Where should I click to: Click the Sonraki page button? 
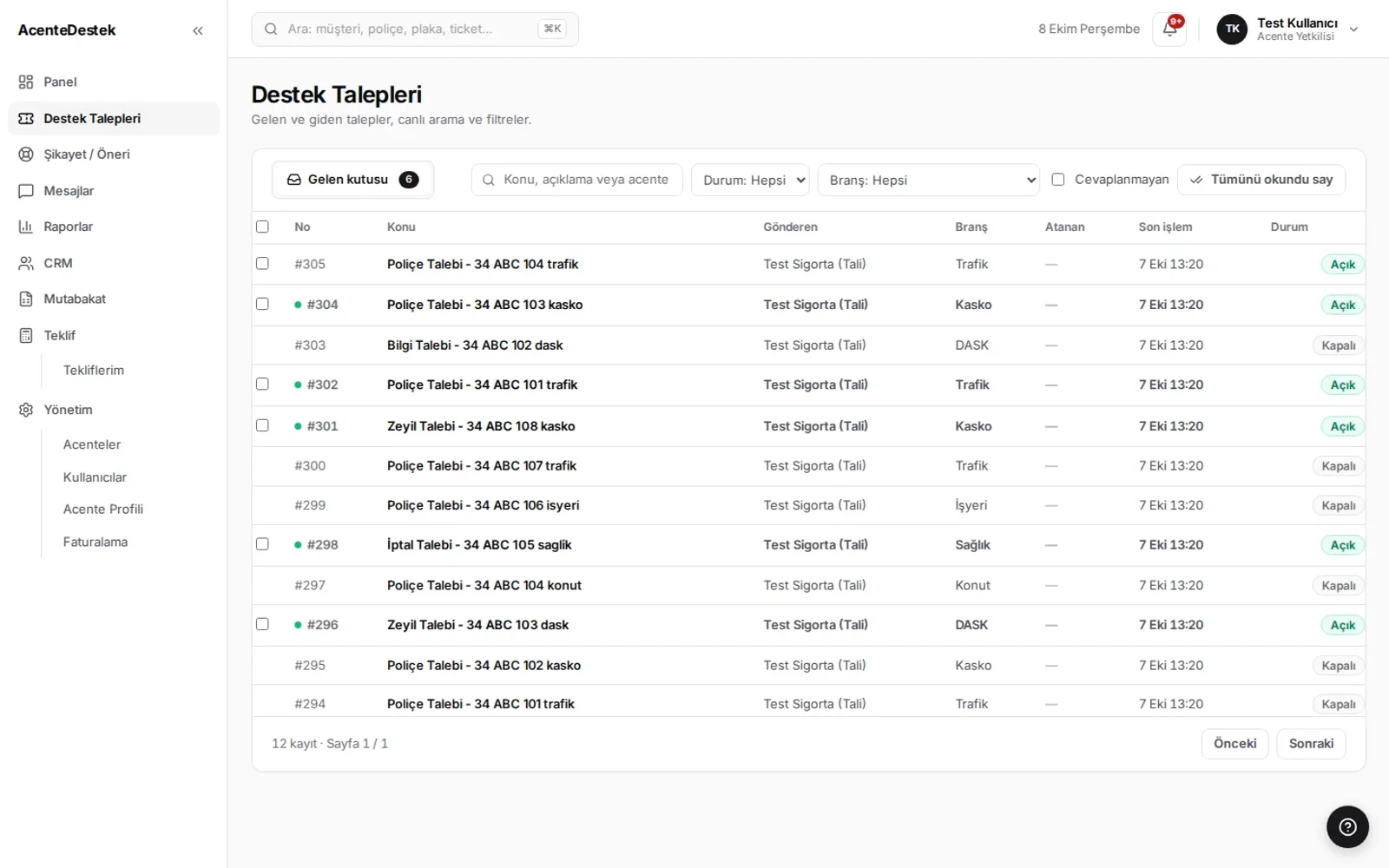1311,744
